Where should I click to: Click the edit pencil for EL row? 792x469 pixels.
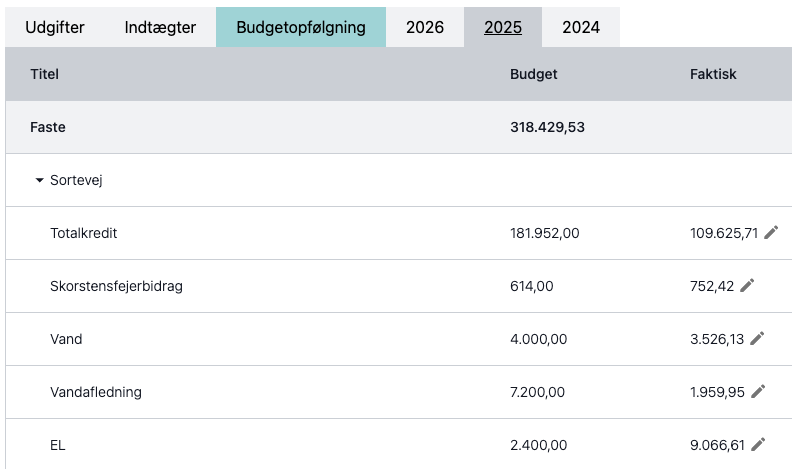pos(758,445)
